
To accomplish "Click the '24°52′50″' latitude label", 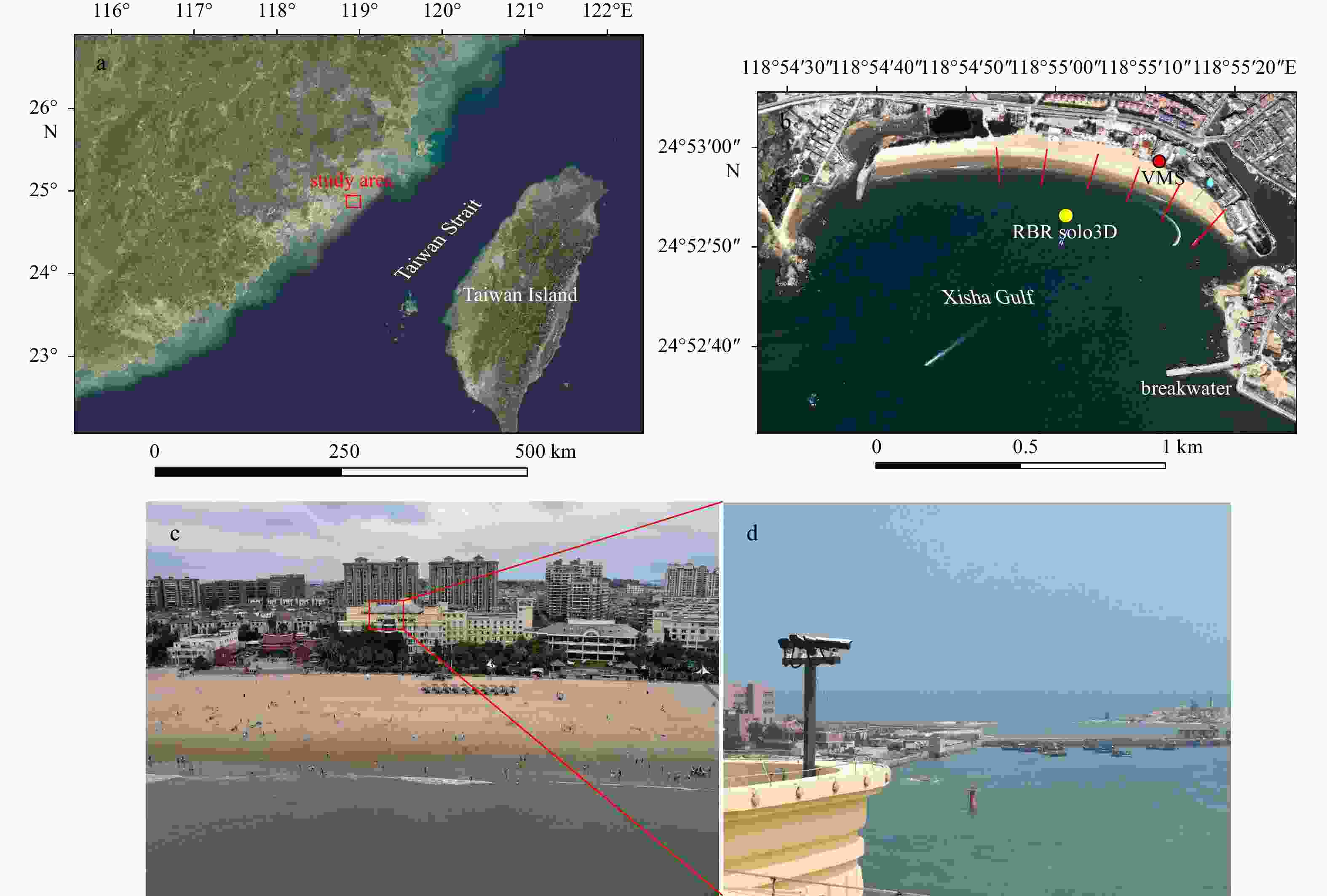I will click(x=699, y=246).
